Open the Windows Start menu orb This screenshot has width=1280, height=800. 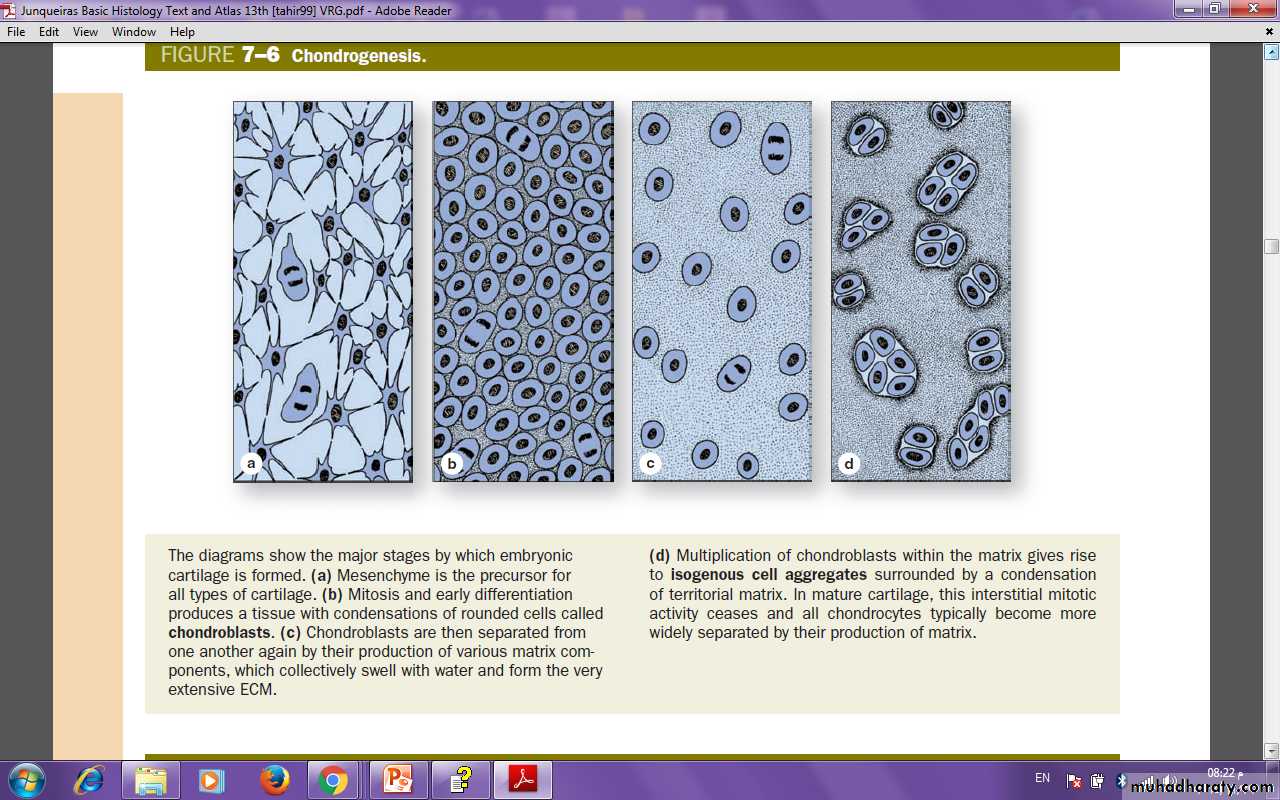point(26,780)
